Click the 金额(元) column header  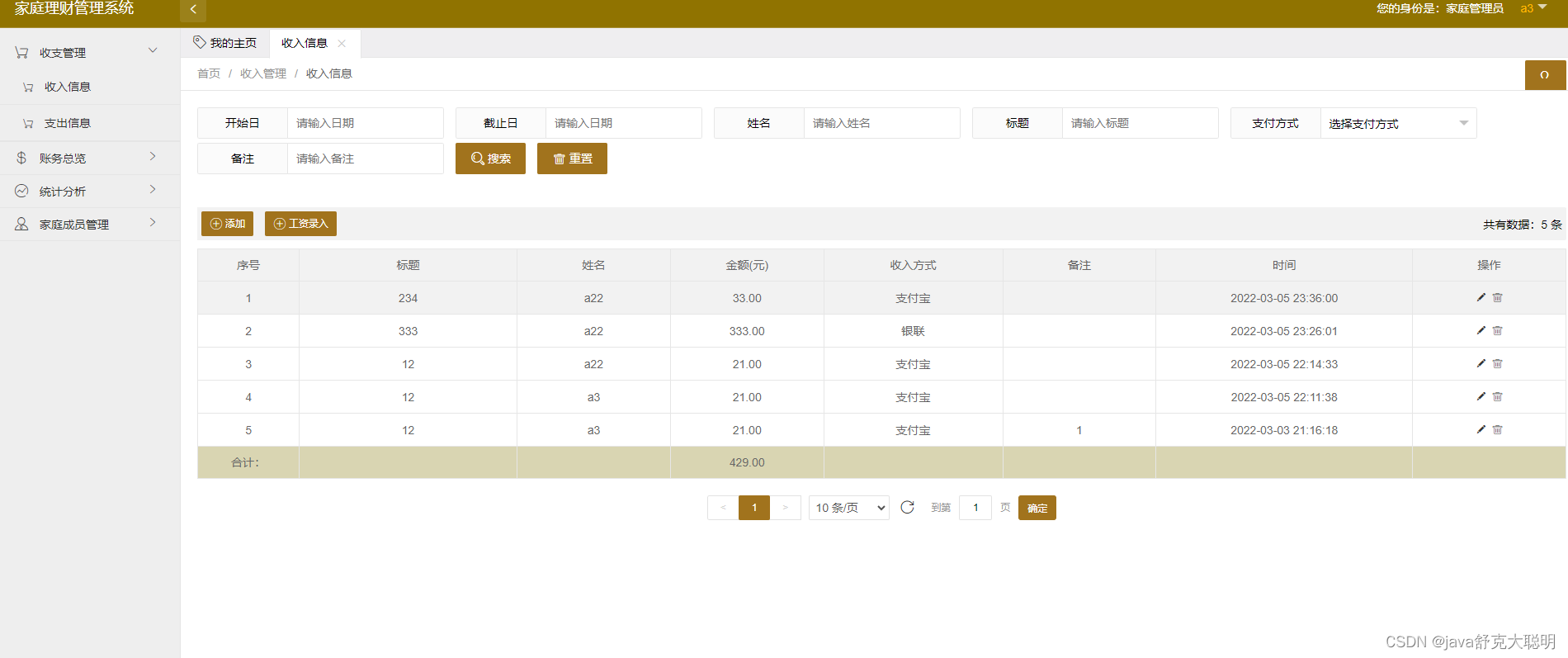click(x=747, y=265)
